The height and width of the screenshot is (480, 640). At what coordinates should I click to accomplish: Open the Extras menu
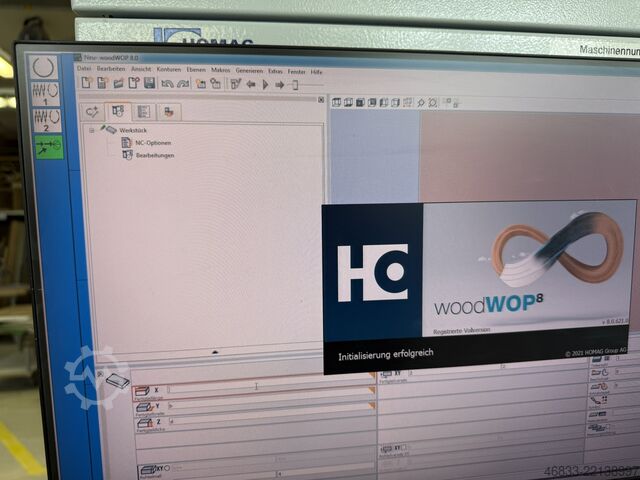tap(275, 71)
